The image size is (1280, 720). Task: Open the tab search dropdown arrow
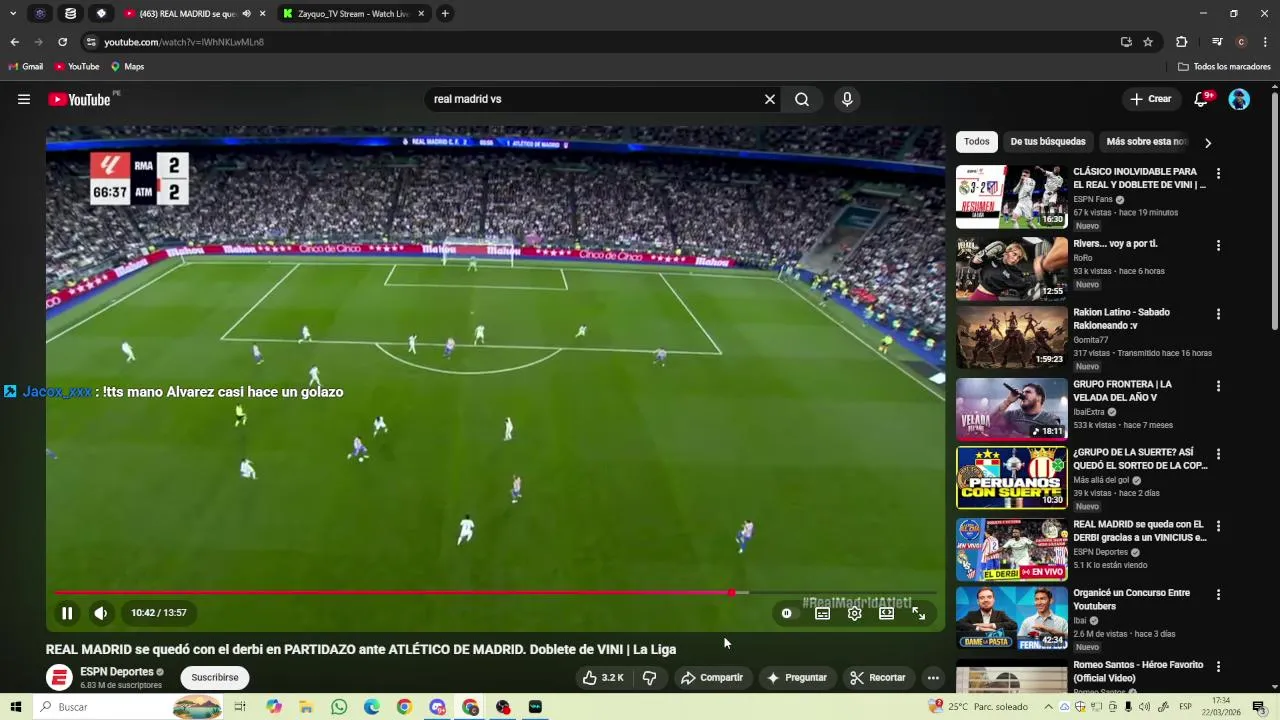point(12,14)
